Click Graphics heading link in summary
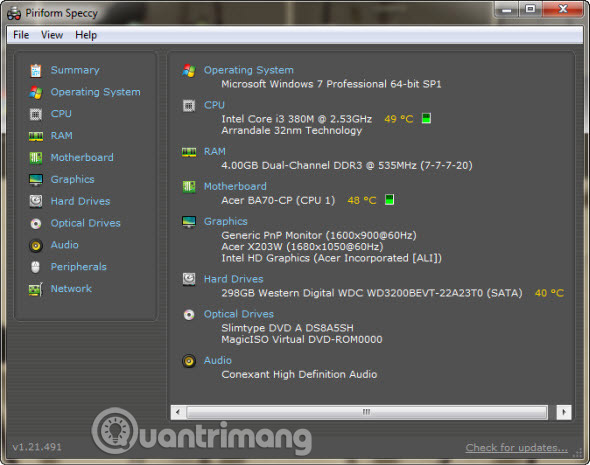This screenshot has width=590, height=465. pyautogui.click(x=226, y=222)
